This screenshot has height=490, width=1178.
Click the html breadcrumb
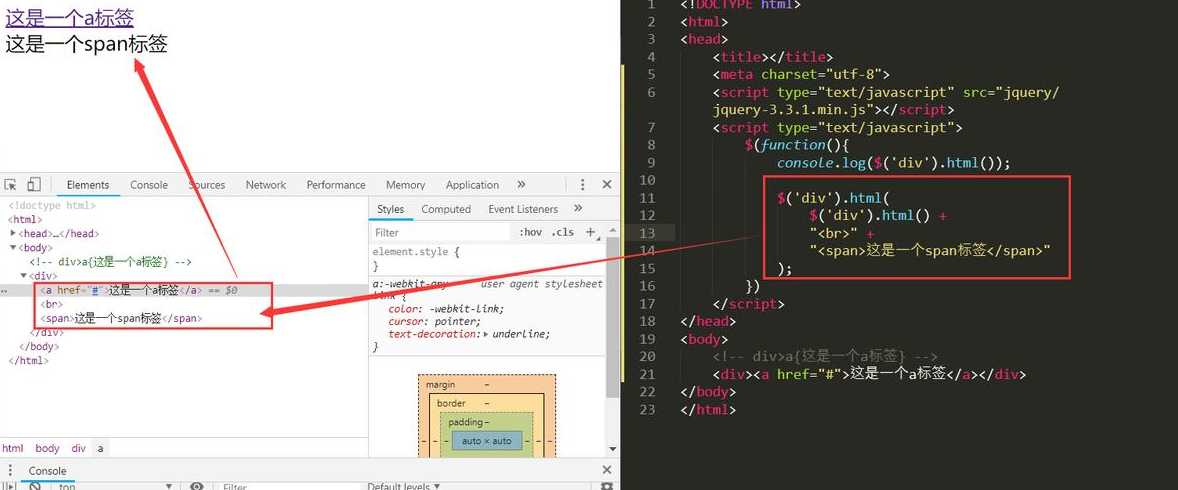[x=13, y=448]
